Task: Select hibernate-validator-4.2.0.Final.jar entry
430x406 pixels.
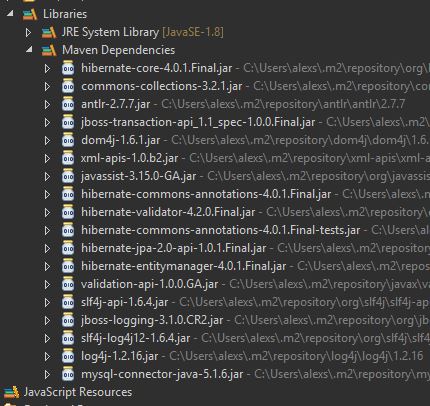Action: click(168, 212)
